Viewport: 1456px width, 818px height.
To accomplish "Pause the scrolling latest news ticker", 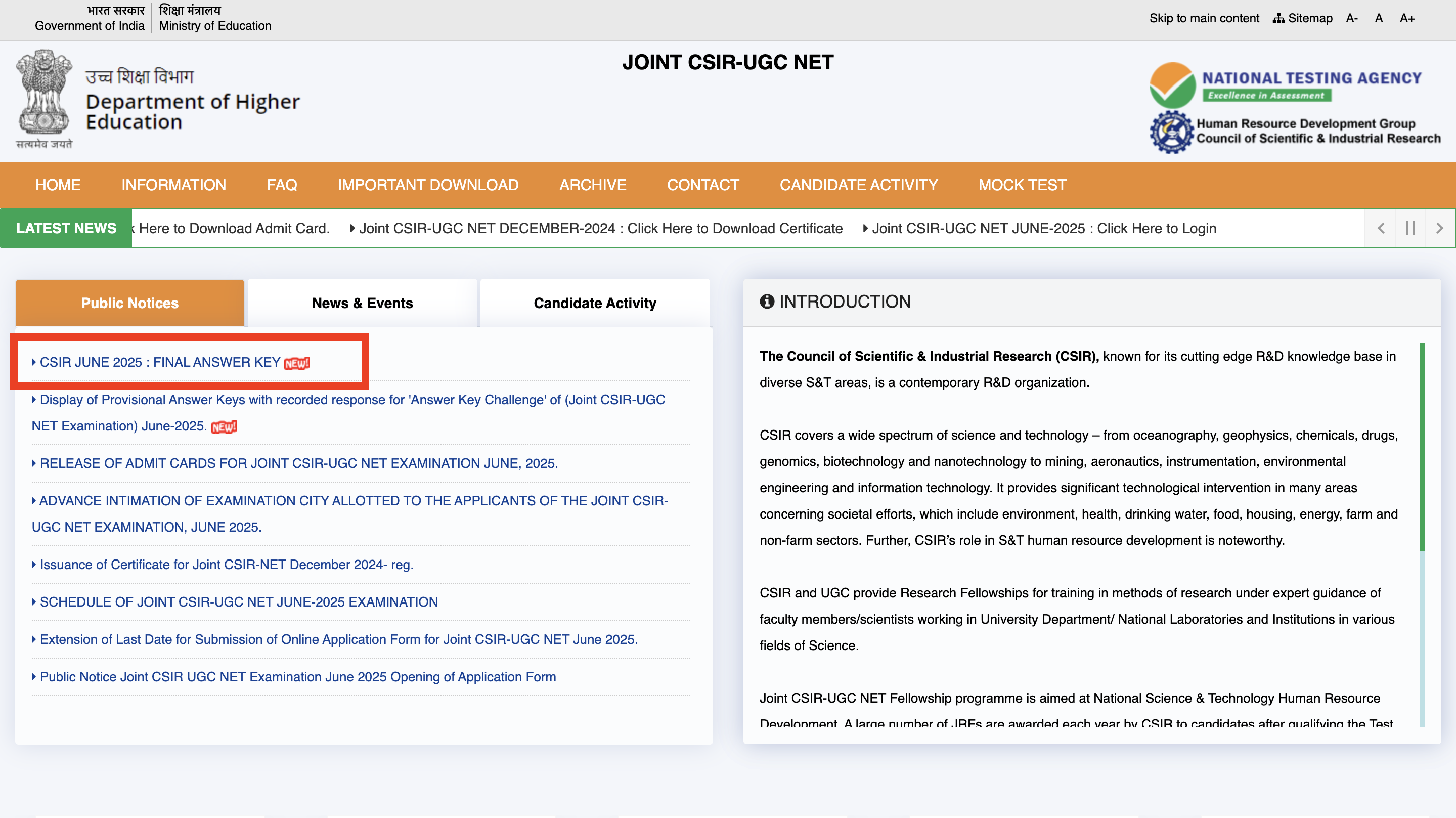I will coord(1410,228).
